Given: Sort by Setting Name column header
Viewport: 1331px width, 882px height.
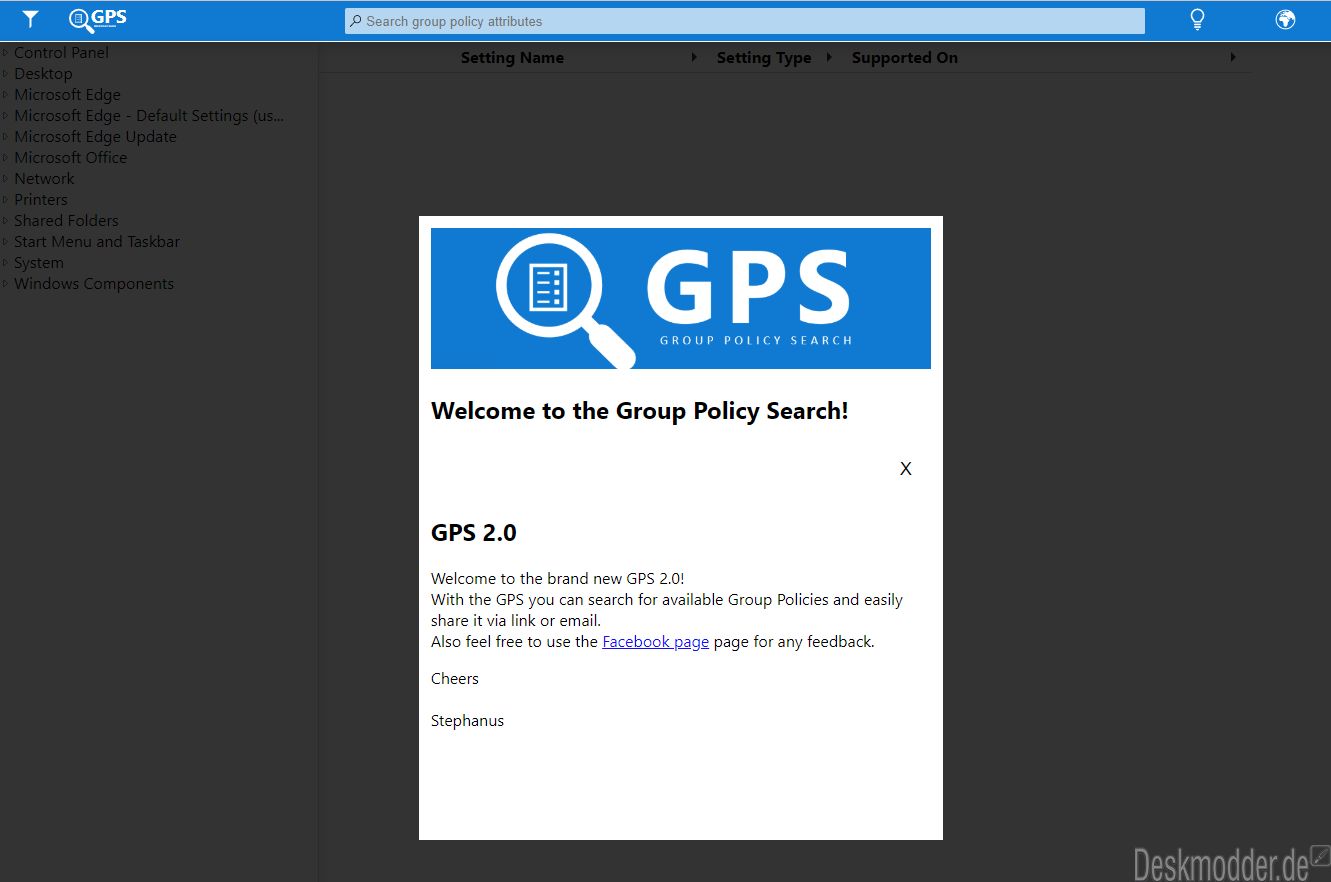Looking at the screenshot, I should [512, 58].
